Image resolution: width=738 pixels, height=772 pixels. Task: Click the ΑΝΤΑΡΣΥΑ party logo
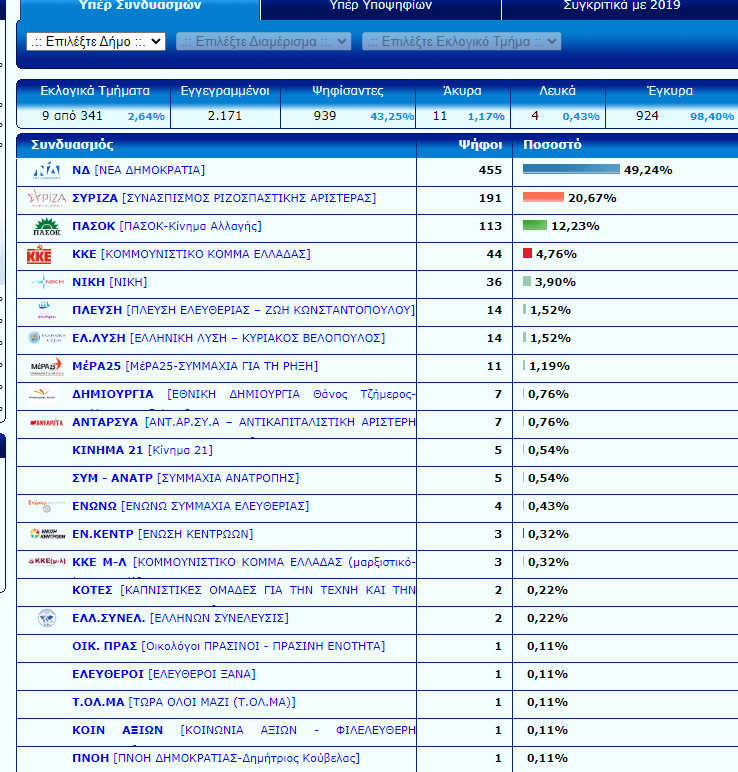[x=46, y=422]
